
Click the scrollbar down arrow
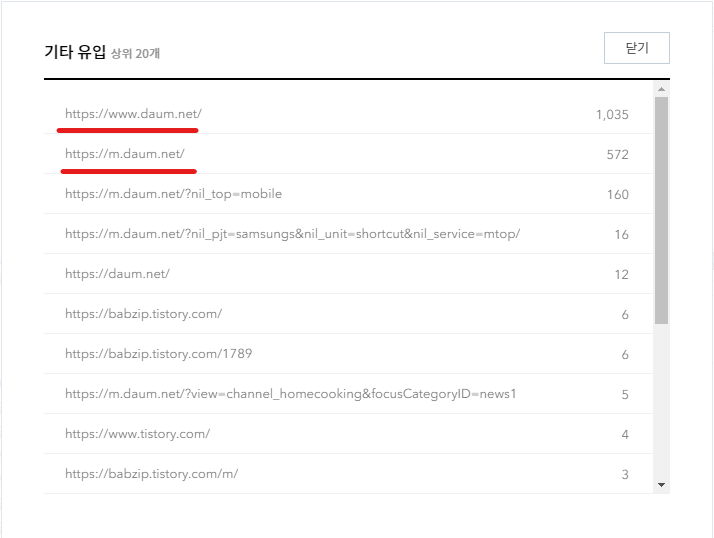point(661,485)
